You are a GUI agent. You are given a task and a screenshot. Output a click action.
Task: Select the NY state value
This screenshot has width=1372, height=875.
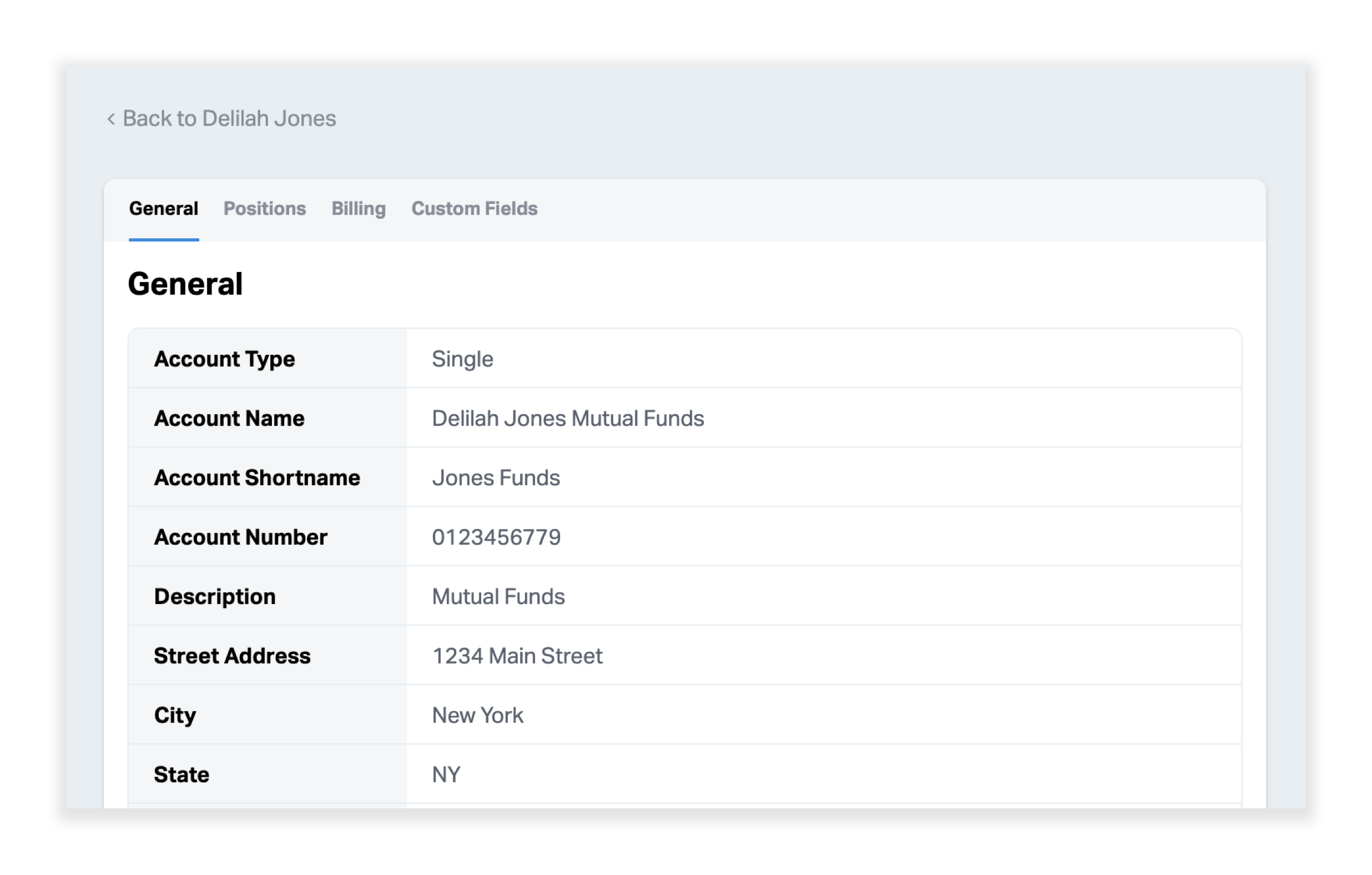[446, 775]
